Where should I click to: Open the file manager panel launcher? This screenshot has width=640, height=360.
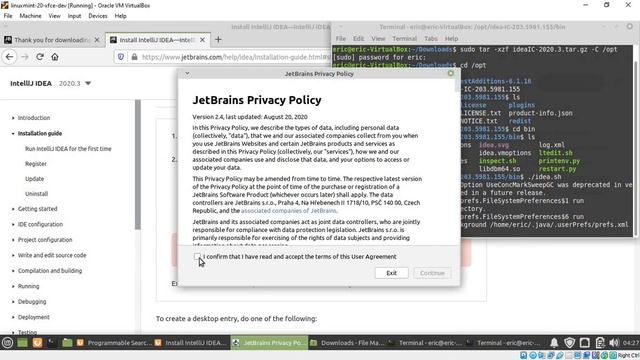67,343
